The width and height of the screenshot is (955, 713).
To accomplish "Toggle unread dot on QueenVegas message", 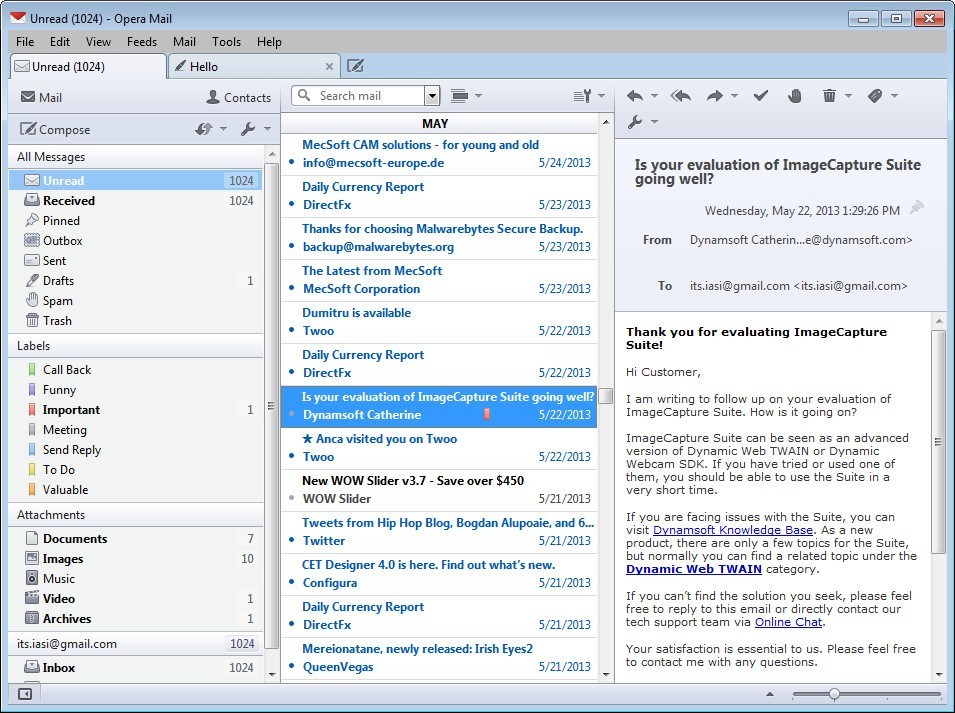I will [291, 666].
